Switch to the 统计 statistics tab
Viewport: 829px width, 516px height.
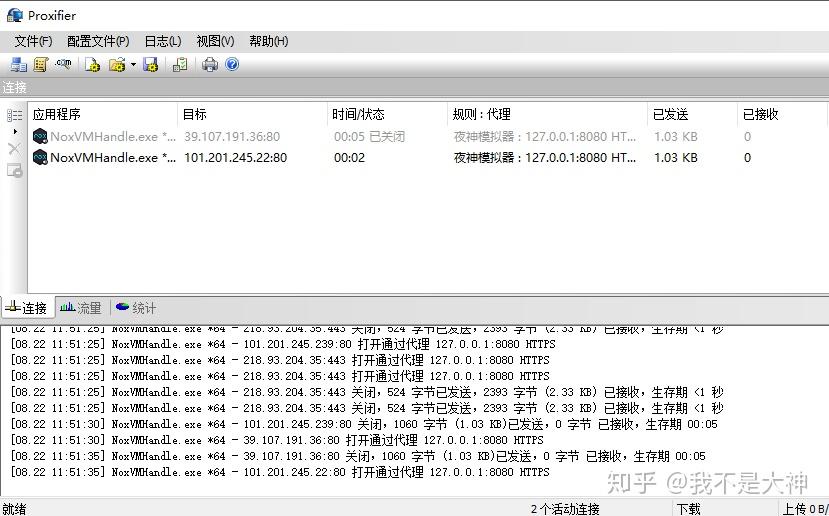(x=135, y=308)
